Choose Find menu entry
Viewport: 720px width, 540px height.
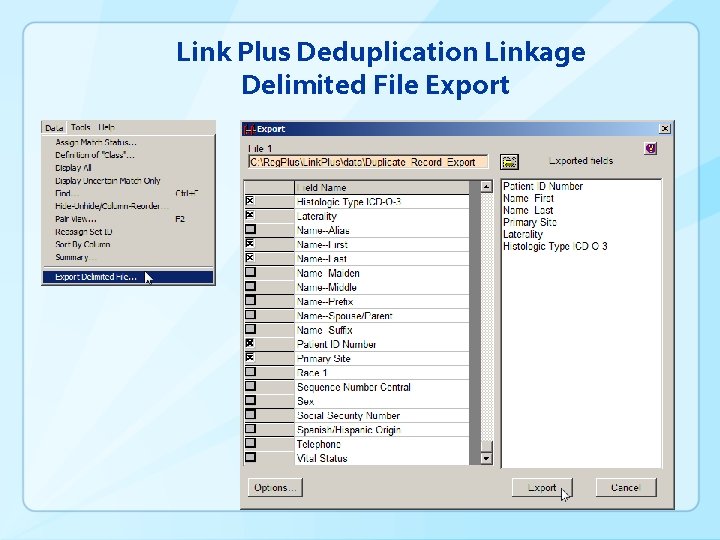(128, 193)
